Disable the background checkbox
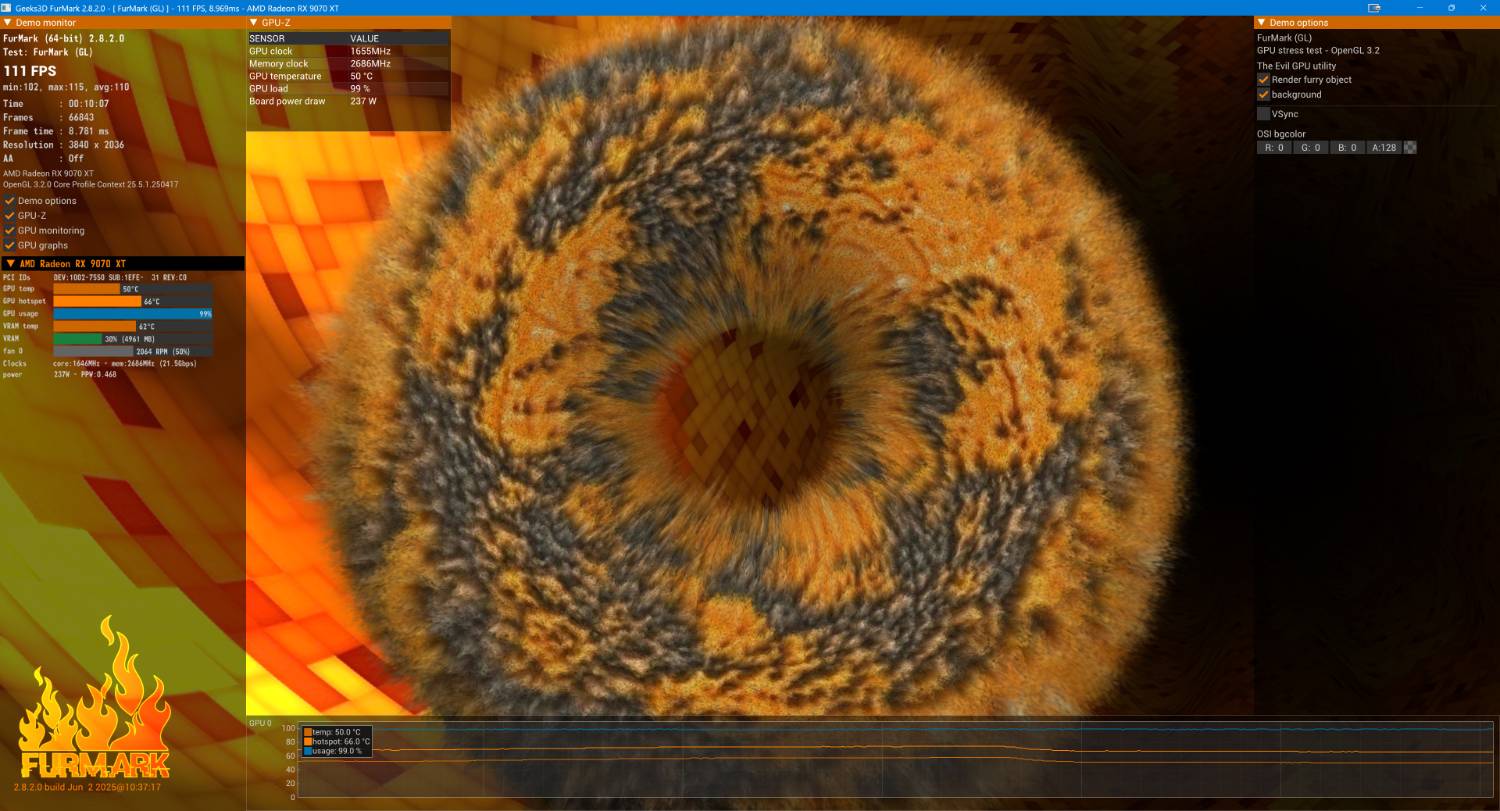Screen dimensions: 1500x811 point(1264,94)
